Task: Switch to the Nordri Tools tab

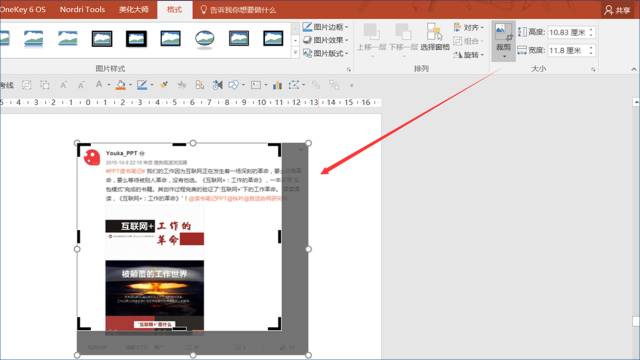Action: point(82,9)
